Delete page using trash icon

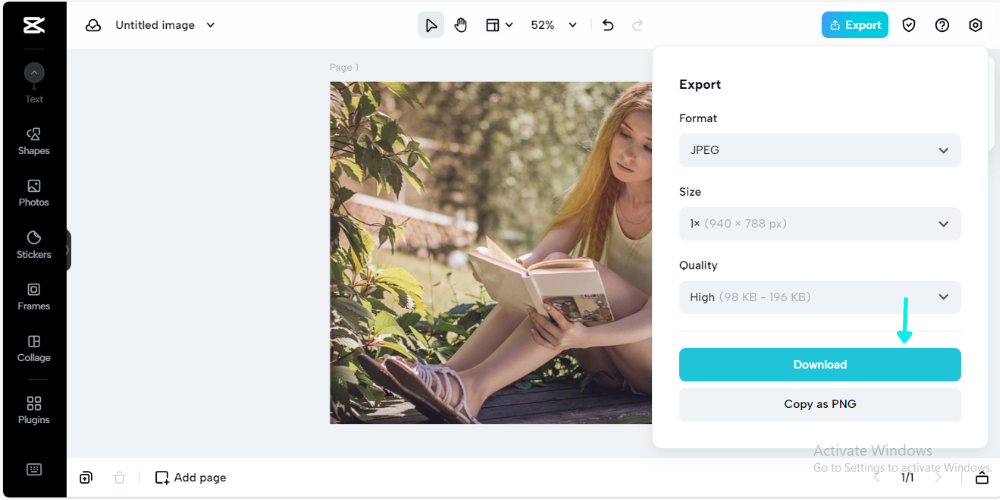[119, 478]
